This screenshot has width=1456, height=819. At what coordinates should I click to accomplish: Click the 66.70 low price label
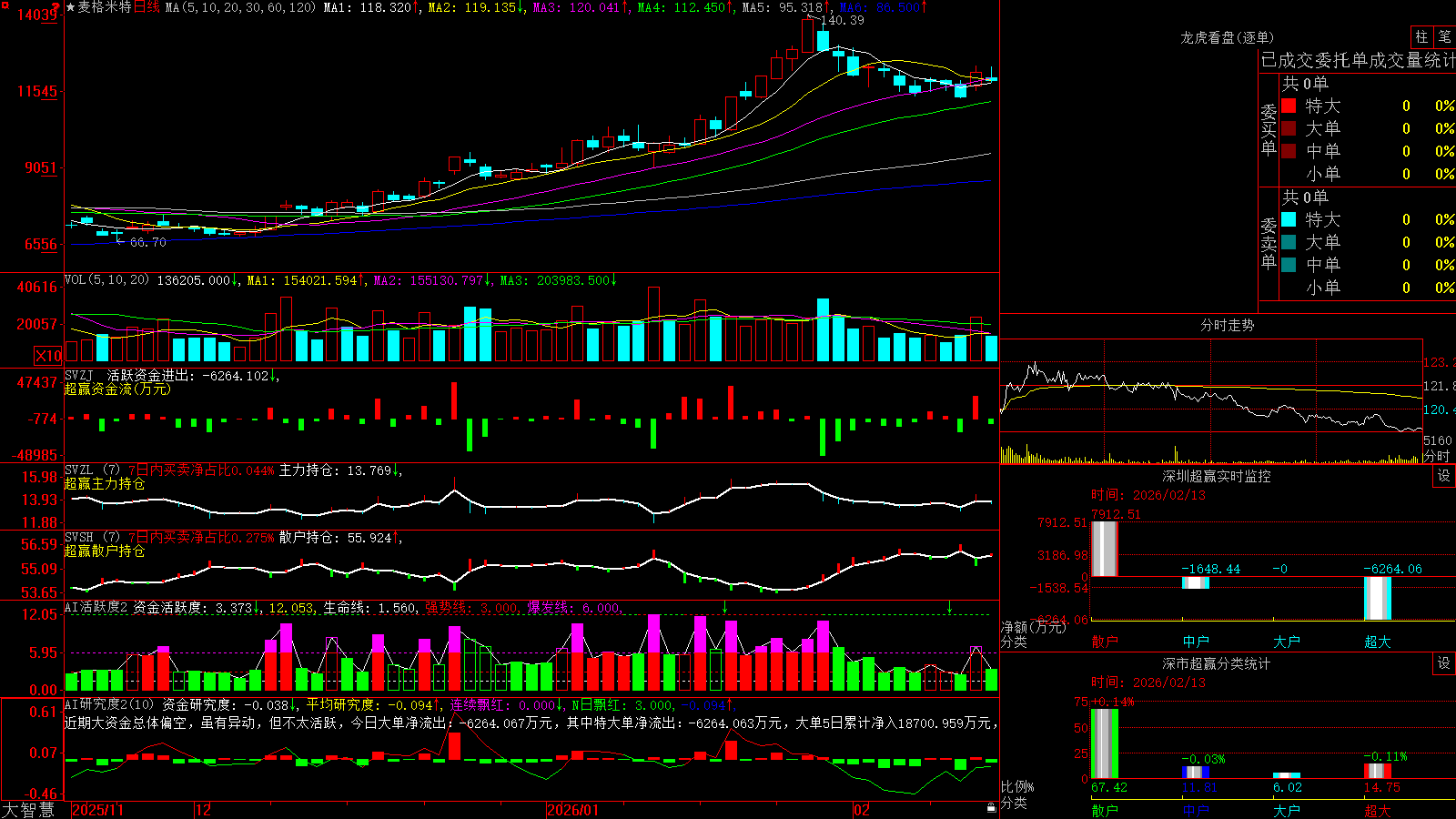(148, 242)
